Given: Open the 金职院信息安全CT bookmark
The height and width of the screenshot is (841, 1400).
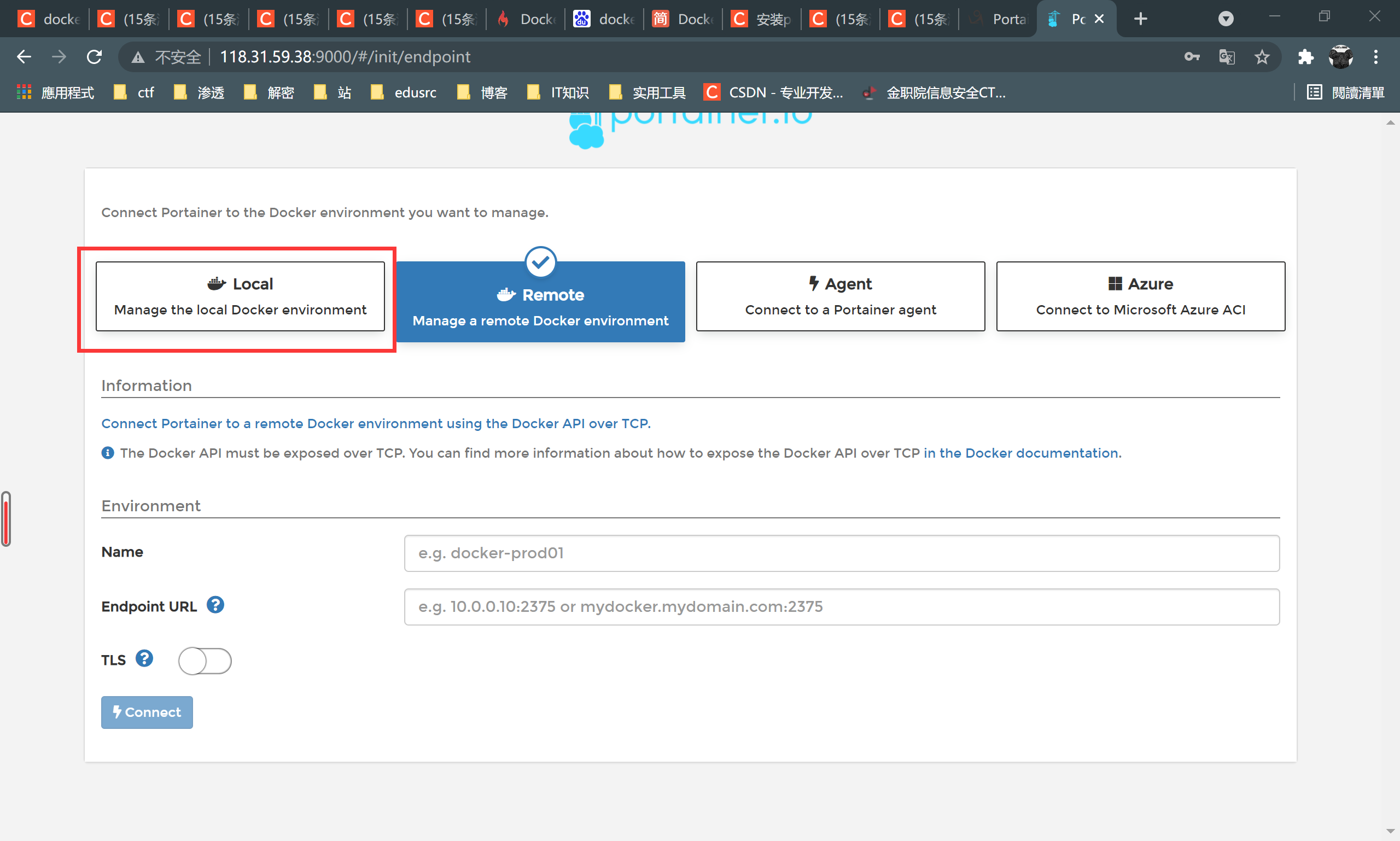Looking at the screenshot, I should tap(934, 92).
